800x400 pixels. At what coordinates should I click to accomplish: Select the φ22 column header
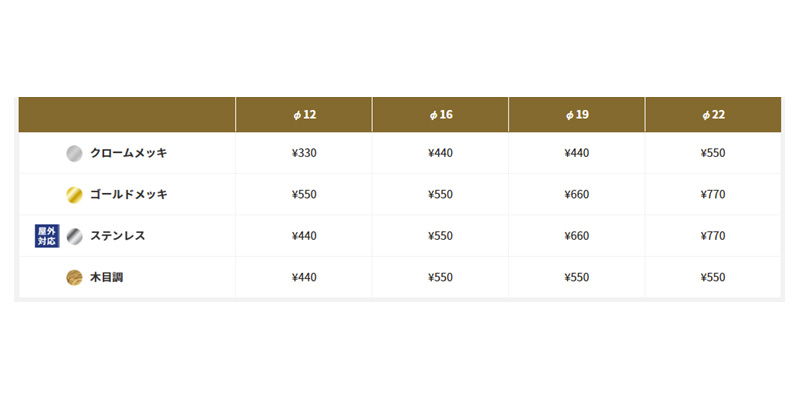tap(713, 115)
